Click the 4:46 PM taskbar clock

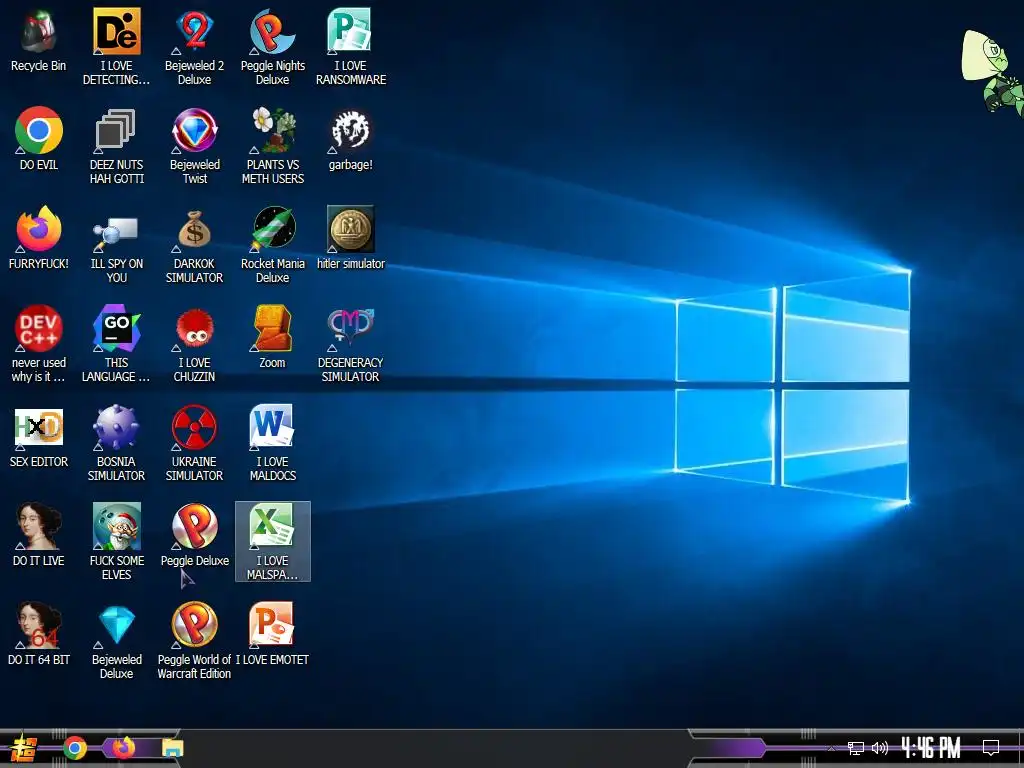[931, 748]
